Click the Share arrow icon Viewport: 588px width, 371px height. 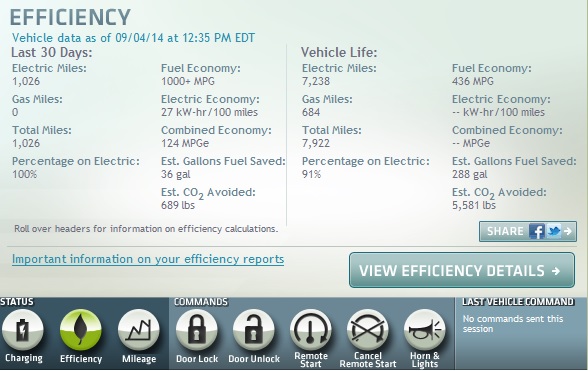568,231
